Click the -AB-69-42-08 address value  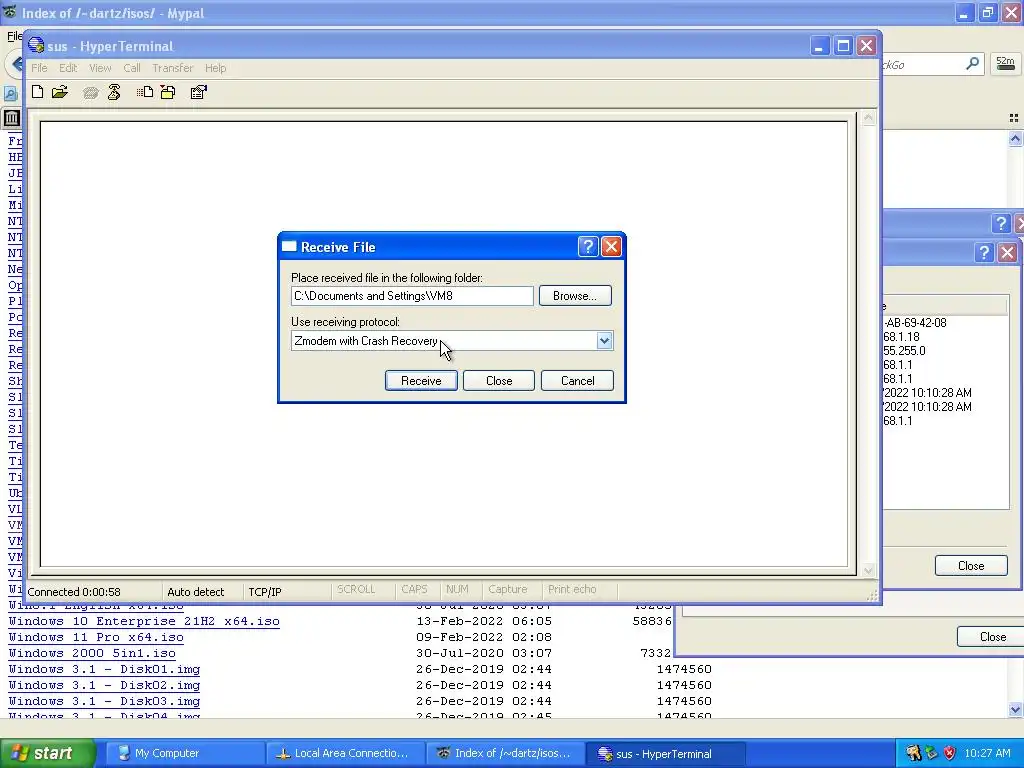tap(914, 323)
